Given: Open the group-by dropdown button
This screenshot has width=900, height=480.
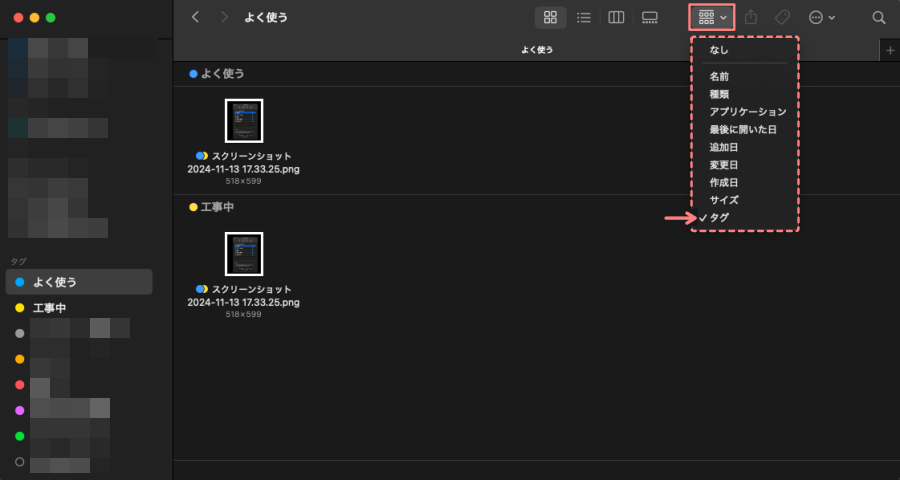Looking at the screenshot, I should (712, 18).
